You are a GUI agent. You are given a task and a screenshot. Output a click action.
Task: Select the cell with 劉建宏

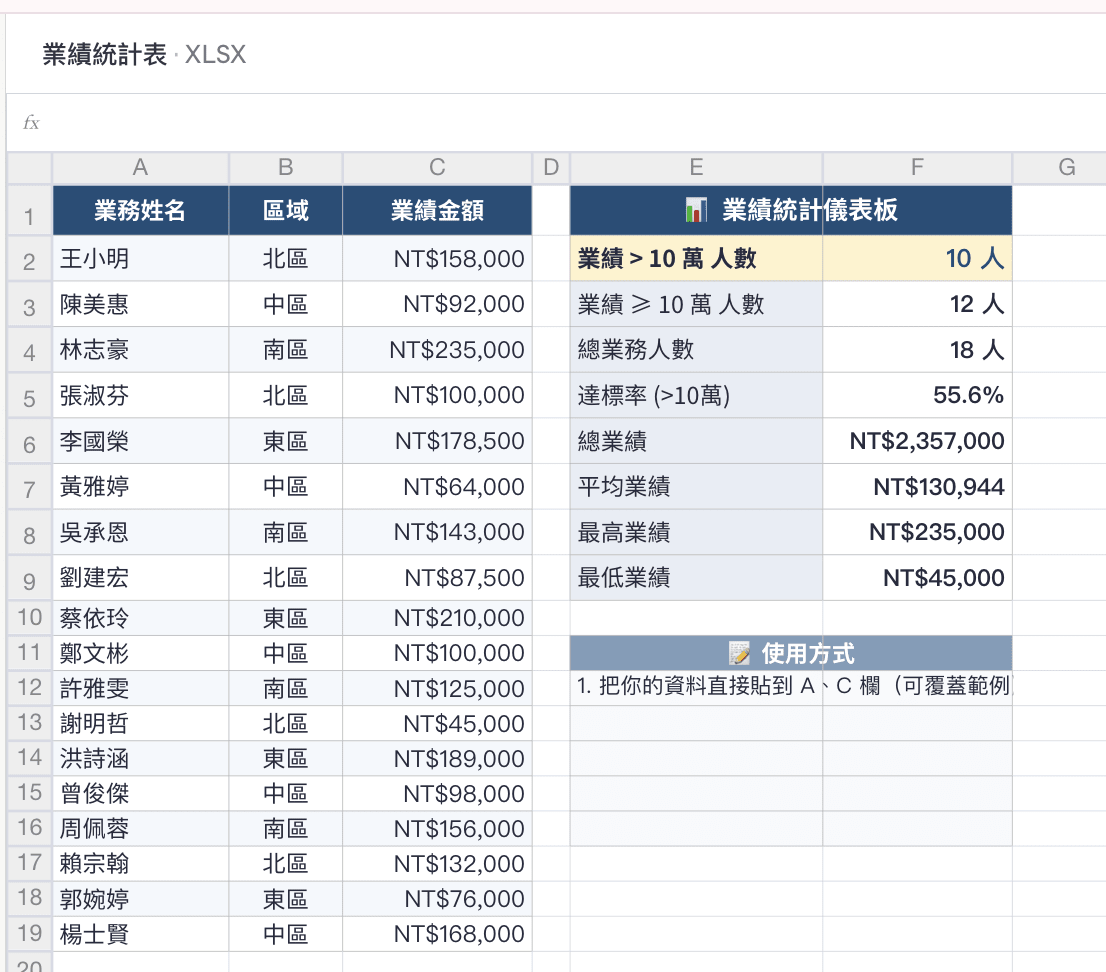point(140,578)
